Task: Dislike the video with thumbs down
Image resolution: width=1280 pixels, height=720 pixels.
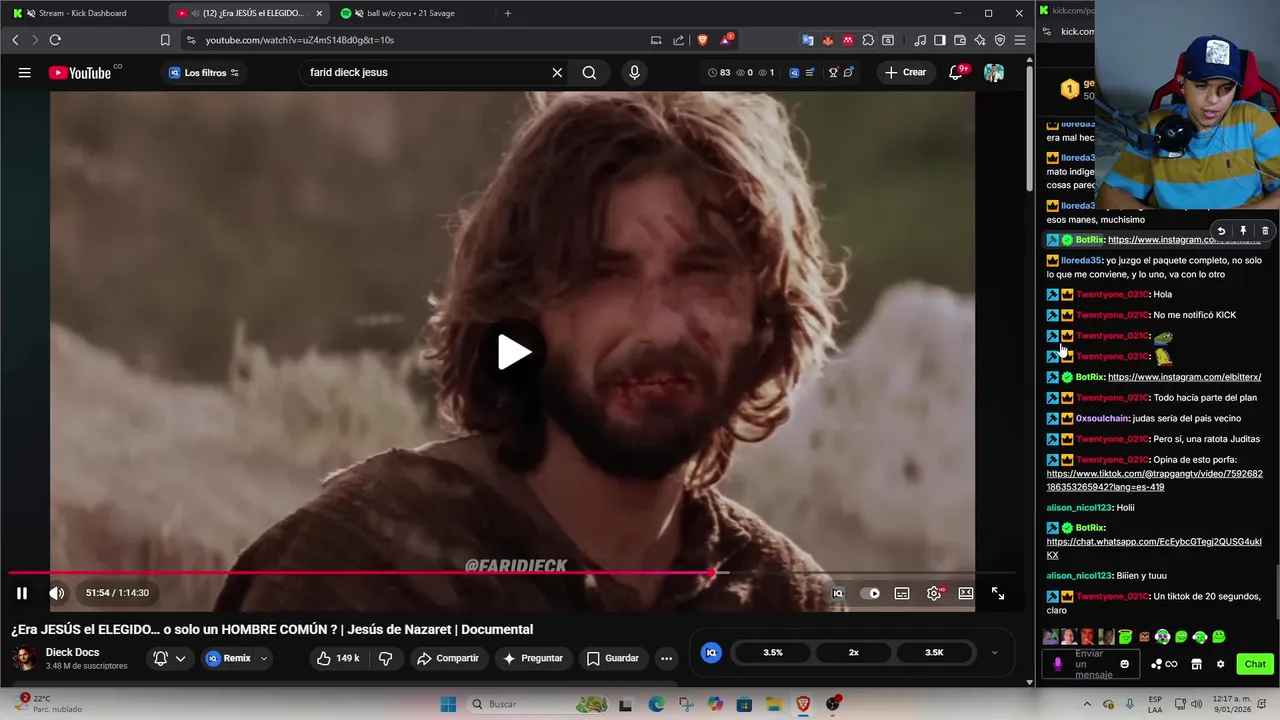Action: click(x=385, y=658)
